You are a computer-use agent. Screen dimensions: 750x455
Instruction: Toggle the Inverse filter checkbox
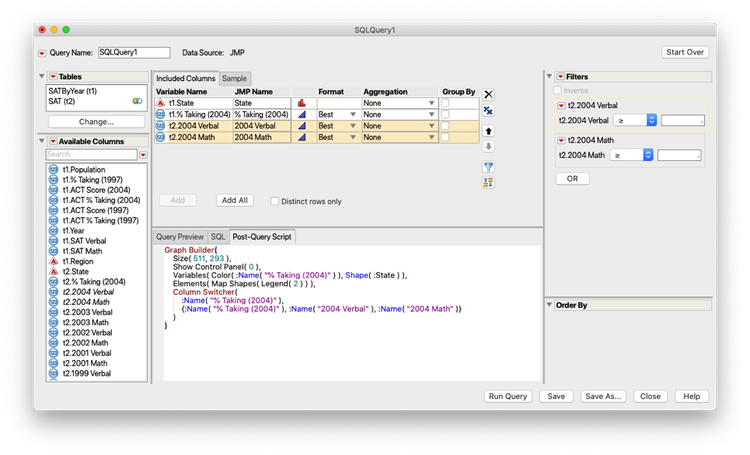tap(557, 90)
